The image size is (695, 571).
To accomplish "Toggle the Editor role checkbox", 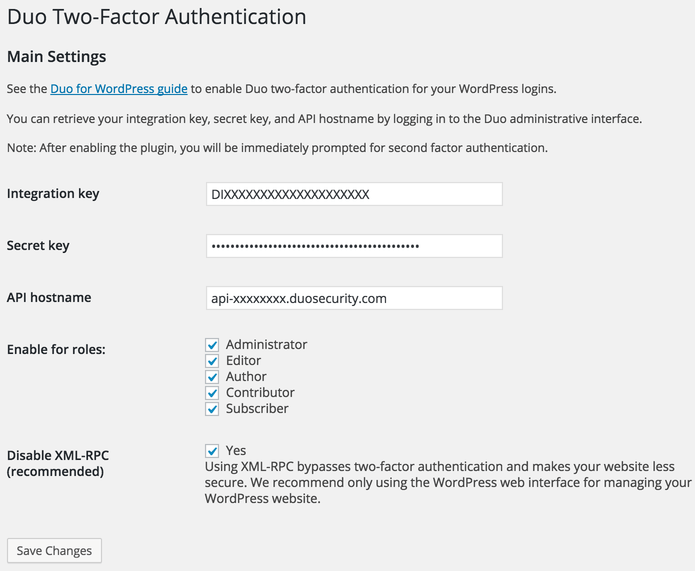I will (212, 361).
